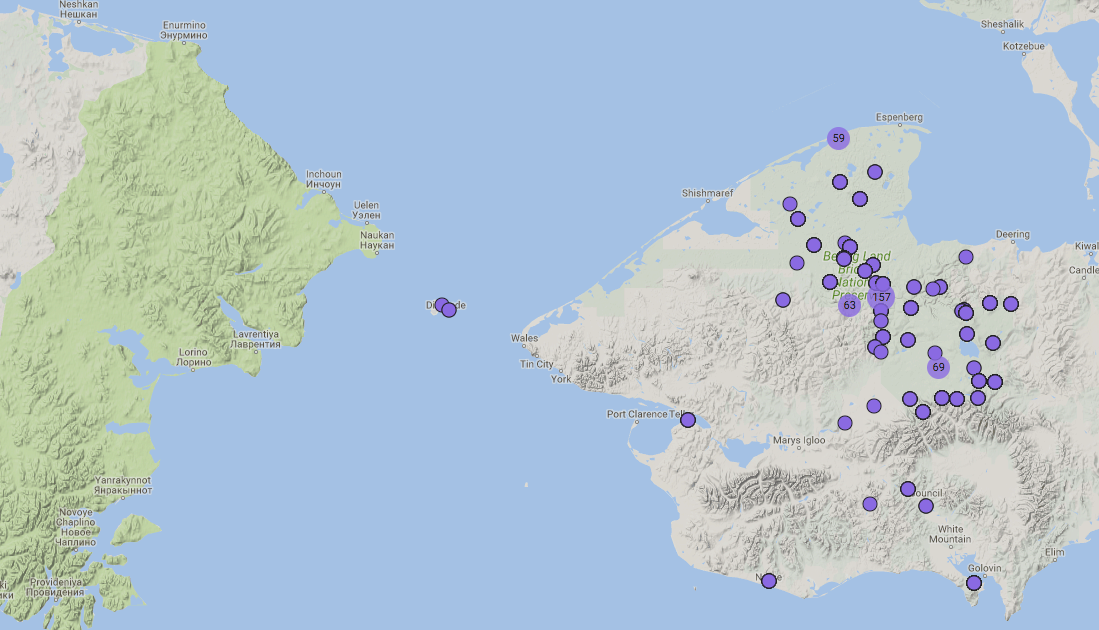Select the Provideniya place label
The image size is (1099, 630).
56,586
